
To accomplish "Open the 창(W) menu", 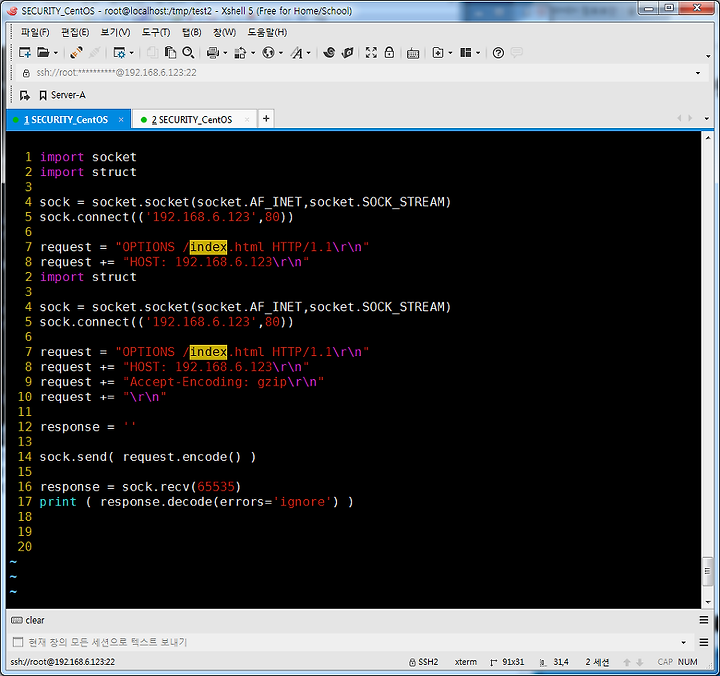I will click(224, 32).
